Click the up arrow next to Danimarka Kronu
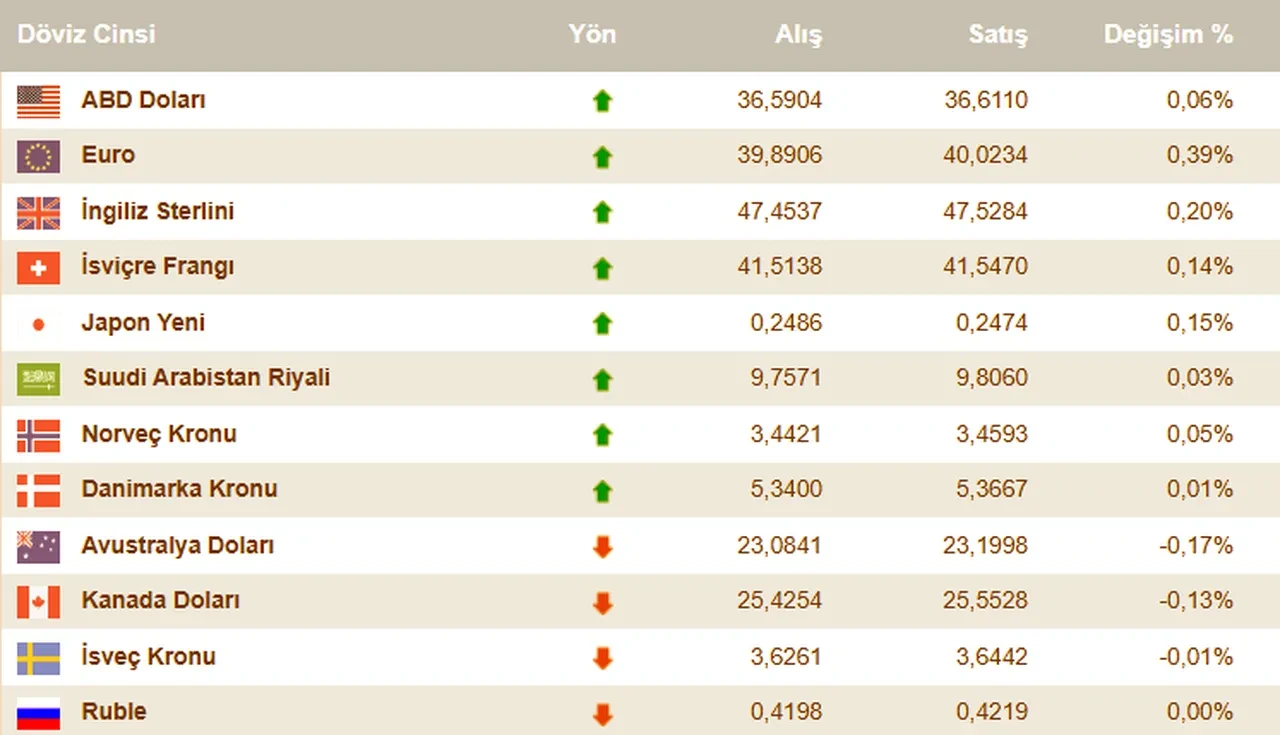This screenshot has height=735, width=1280. pos(602,490)
